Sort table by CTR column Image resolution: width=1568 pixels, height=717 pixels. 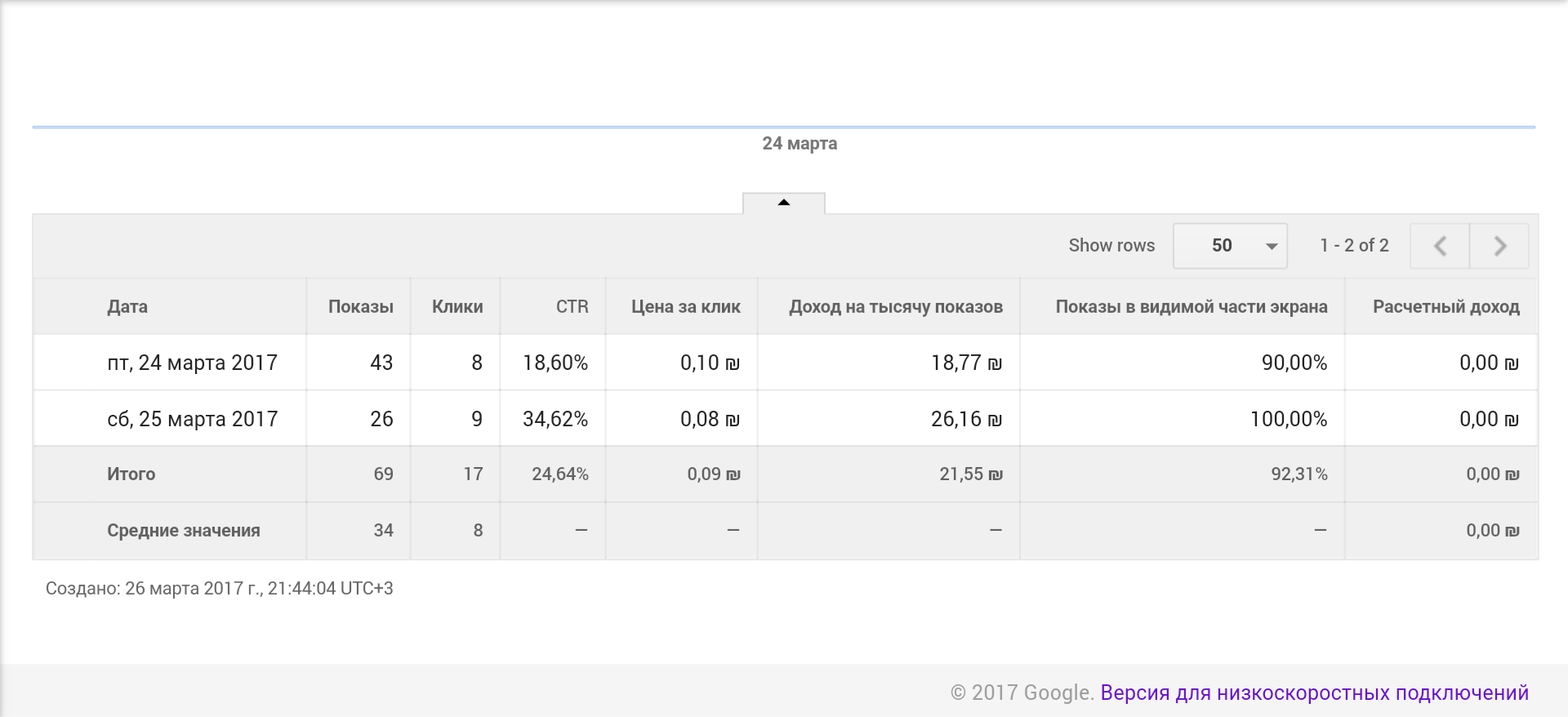tap(572, 307)
